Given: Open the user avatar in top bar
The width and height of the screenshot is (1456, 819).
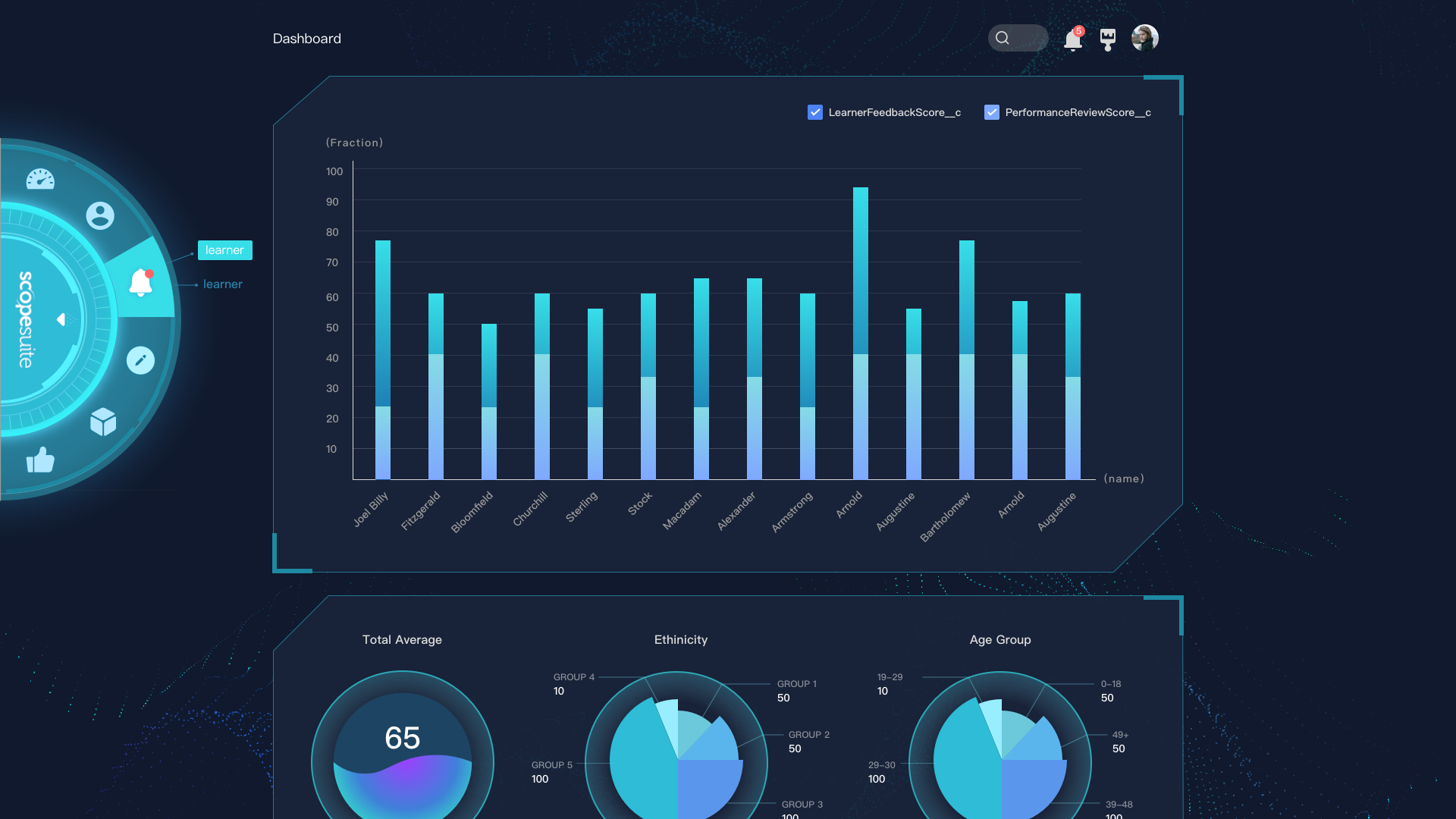Looking at the screenshot, I should tap(1144, 38).
